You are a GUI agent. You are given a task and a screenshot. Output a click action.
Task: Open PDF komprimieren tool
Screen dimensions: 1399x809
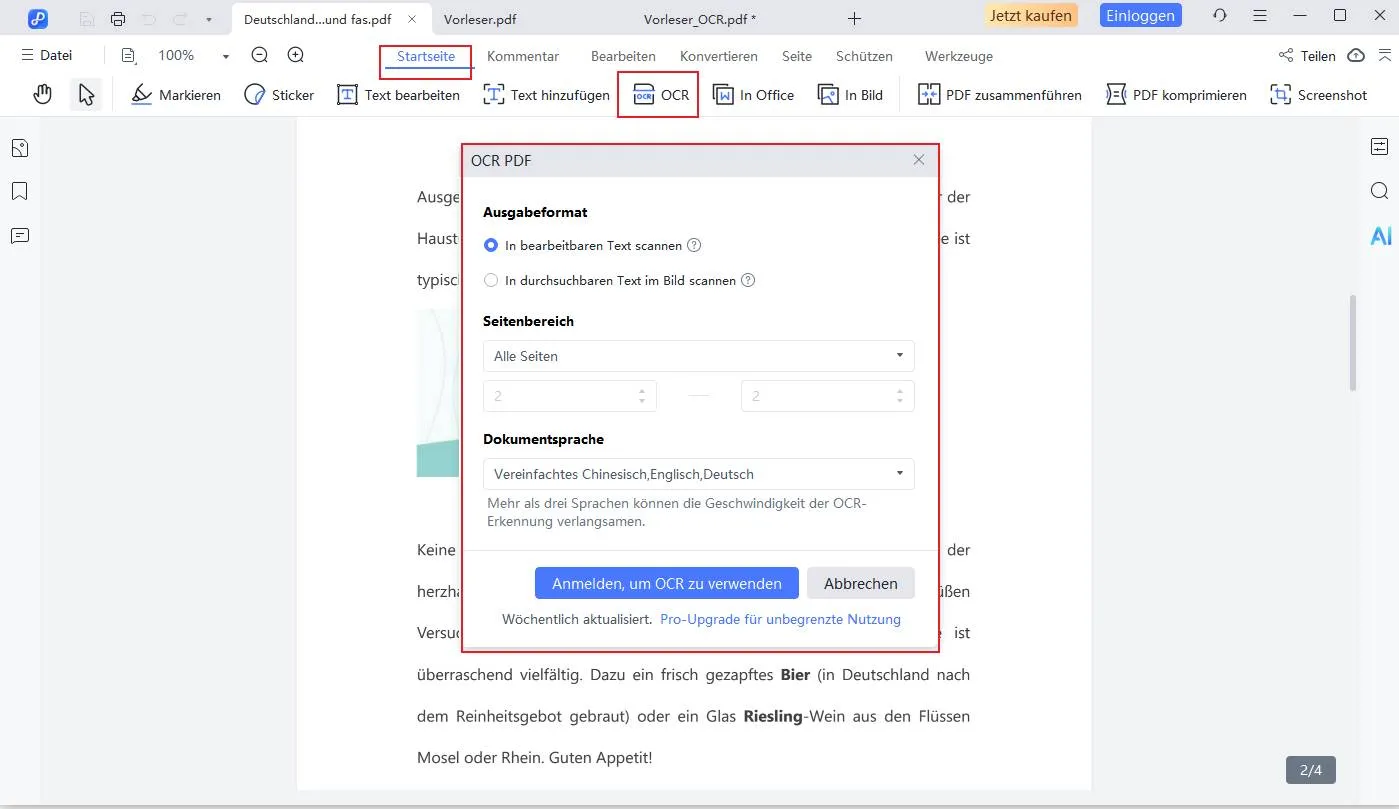pos(1176,95)
